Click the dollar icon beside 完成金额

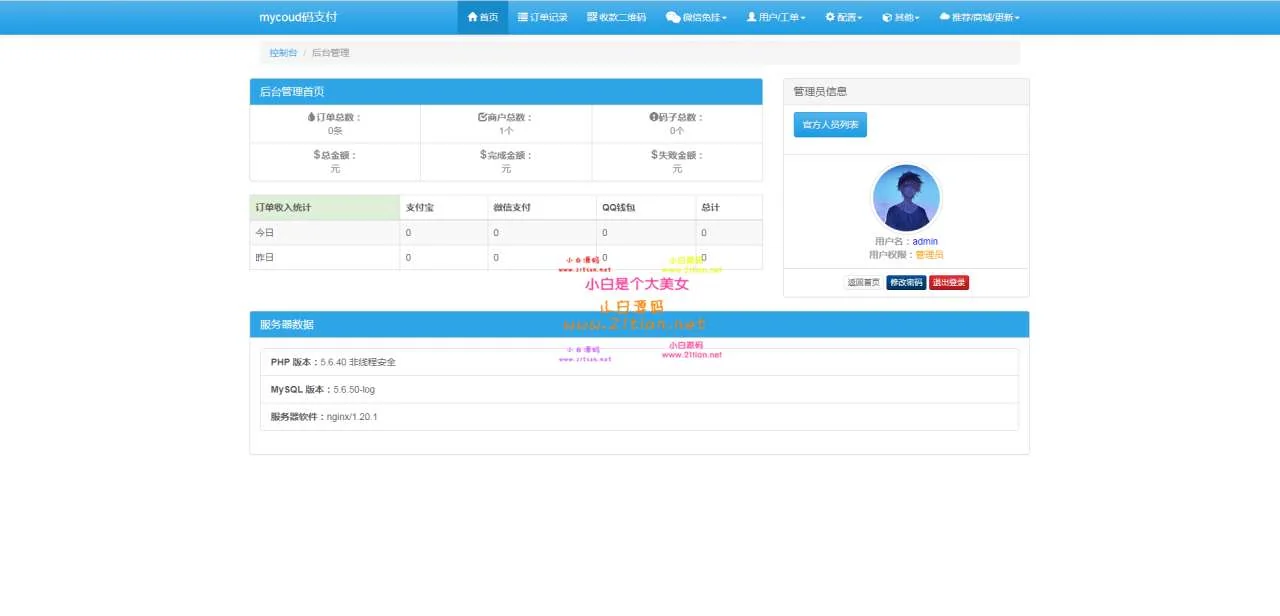coord(483,155)
